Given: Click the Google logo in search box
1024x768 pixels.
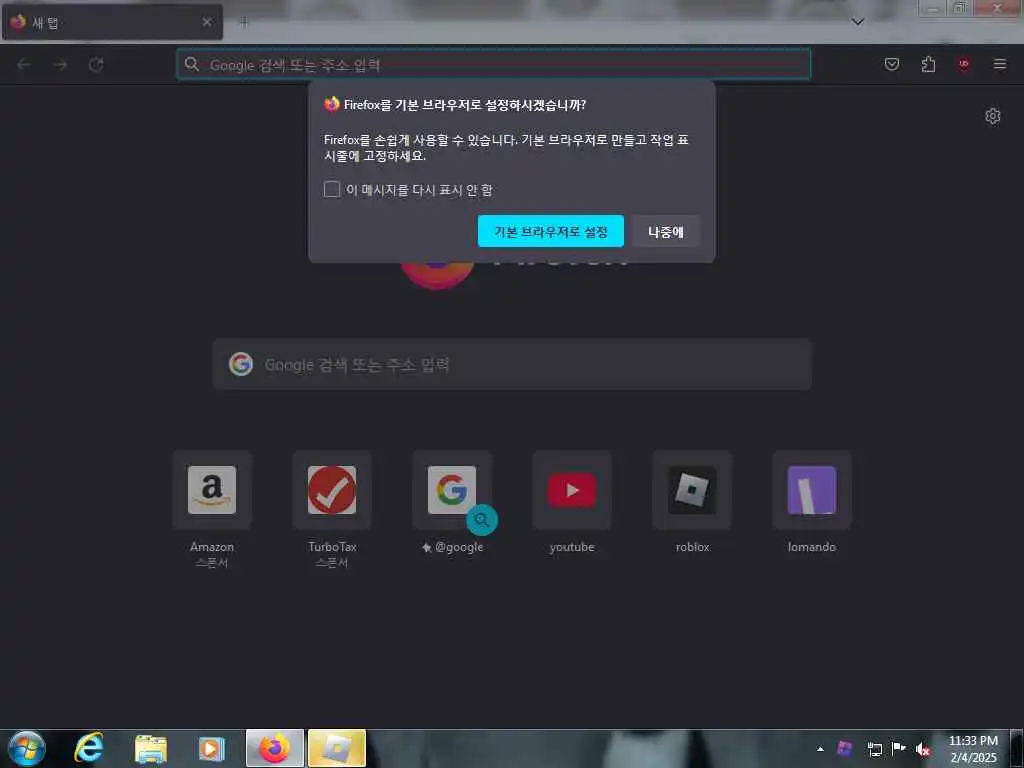Looking at the screenshot, I should [240, 364].
